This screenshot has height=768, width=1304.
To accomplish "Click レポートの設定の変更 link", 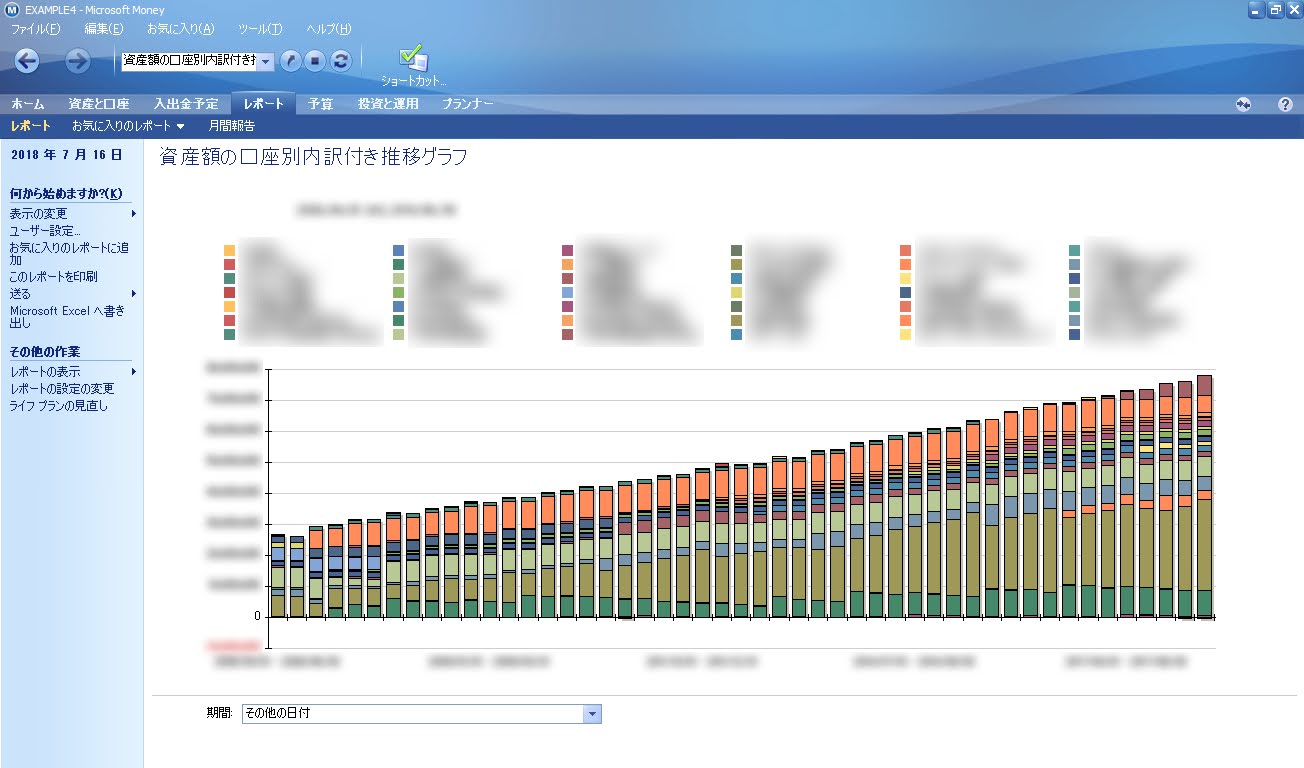I will [62, 389].
